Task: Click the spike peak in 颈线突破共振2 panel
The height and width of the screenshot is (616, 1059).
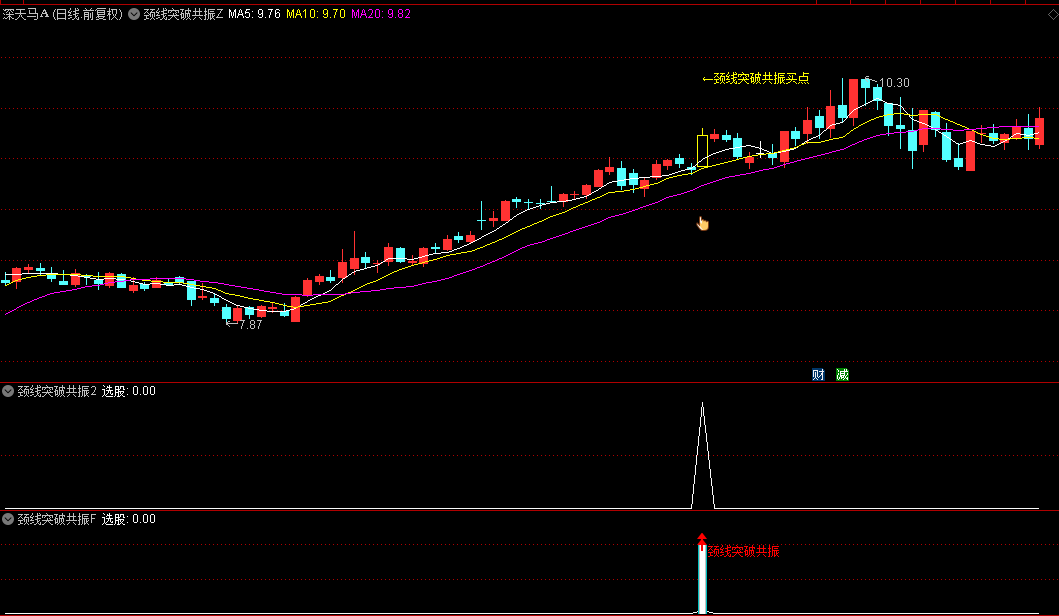Action: click(x=702, y=405)
